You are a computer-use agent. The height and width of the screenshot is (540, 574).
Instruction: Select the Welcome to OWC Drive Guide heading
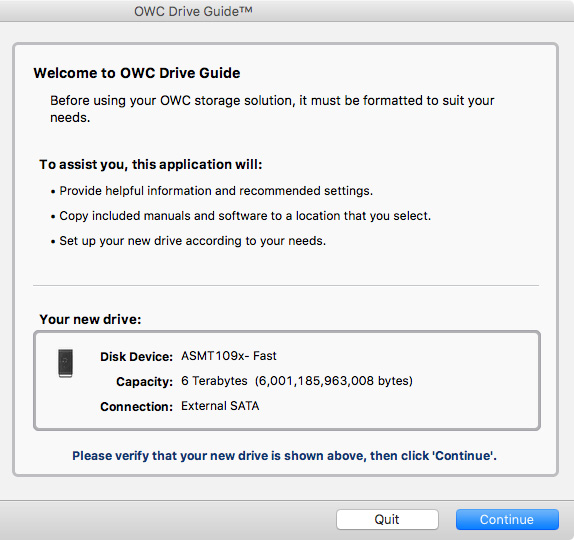point(137,73)
